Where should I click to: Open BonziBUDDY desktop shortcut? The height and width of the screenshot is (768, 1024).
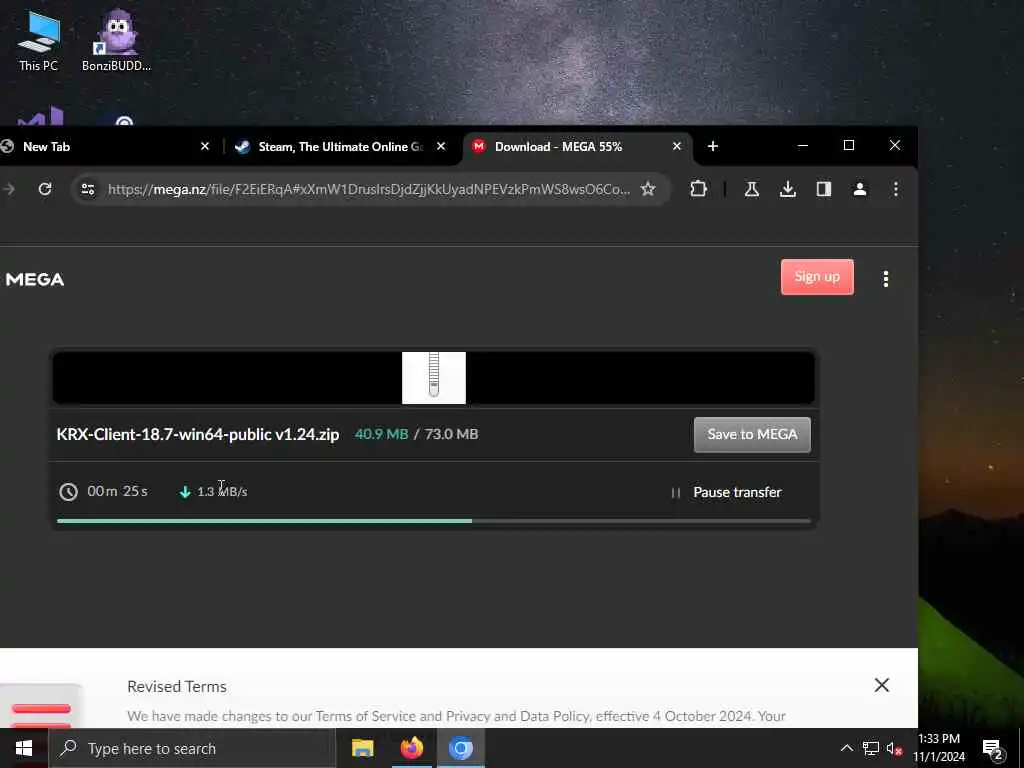point(116,40)
